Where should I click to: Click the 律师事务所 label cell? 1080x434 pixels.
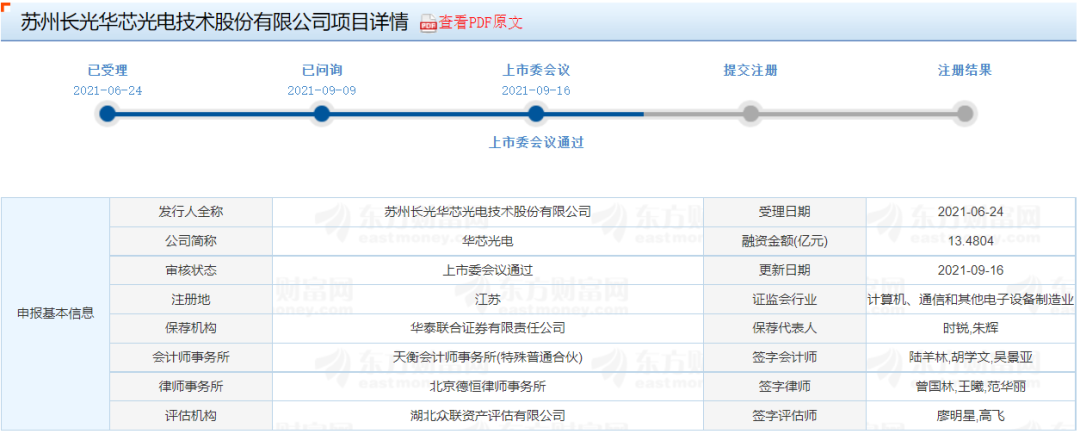pos(191,386)
